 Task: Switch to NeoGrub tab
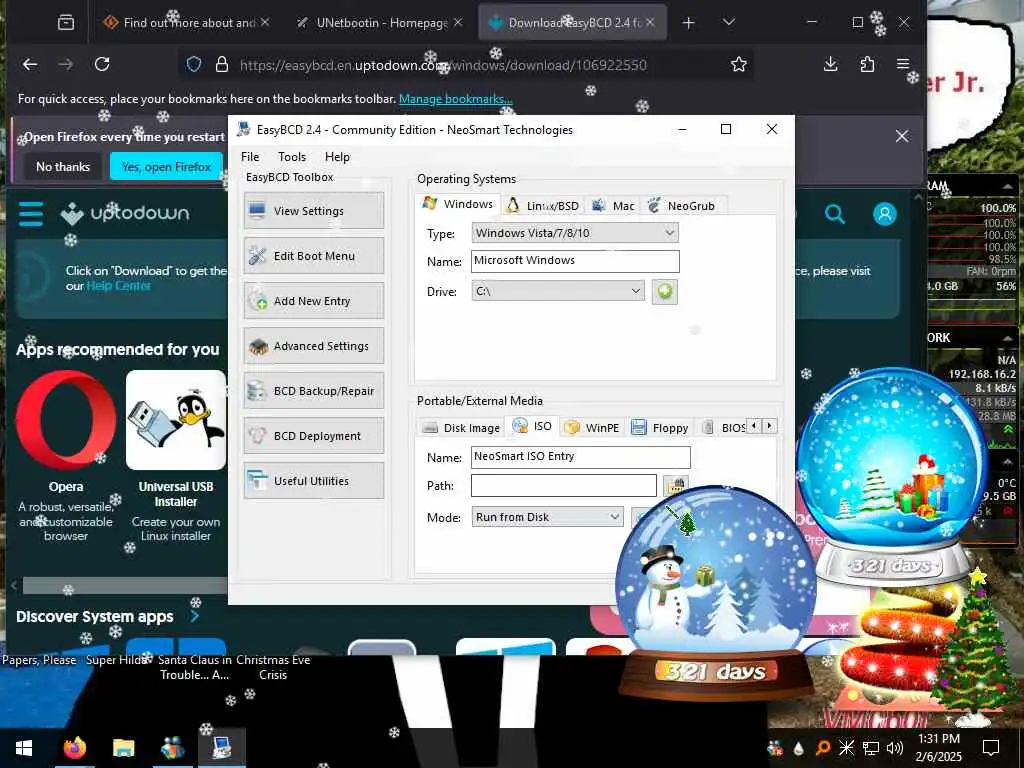point(681,206)
